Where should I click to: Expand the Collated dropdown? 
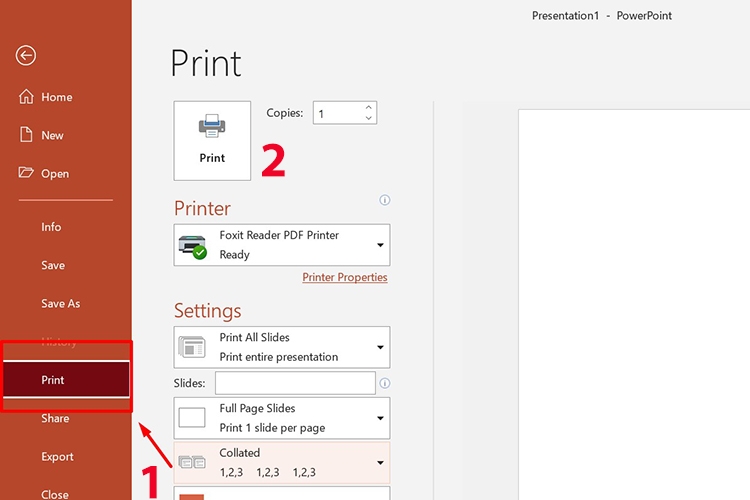pos(282,463)
